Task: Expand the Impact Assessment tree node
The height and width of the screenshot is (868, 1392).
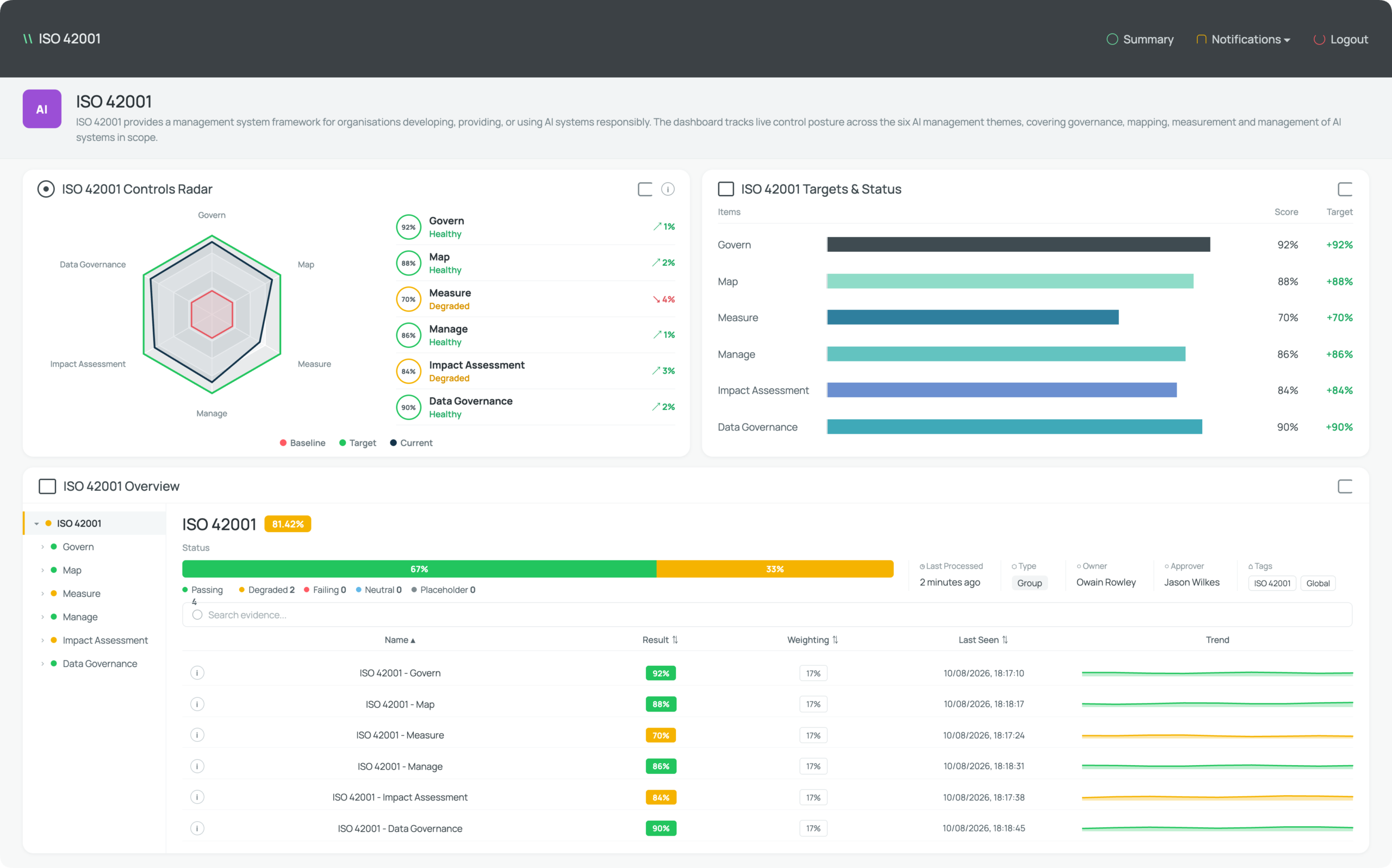Action: point(42,640)
